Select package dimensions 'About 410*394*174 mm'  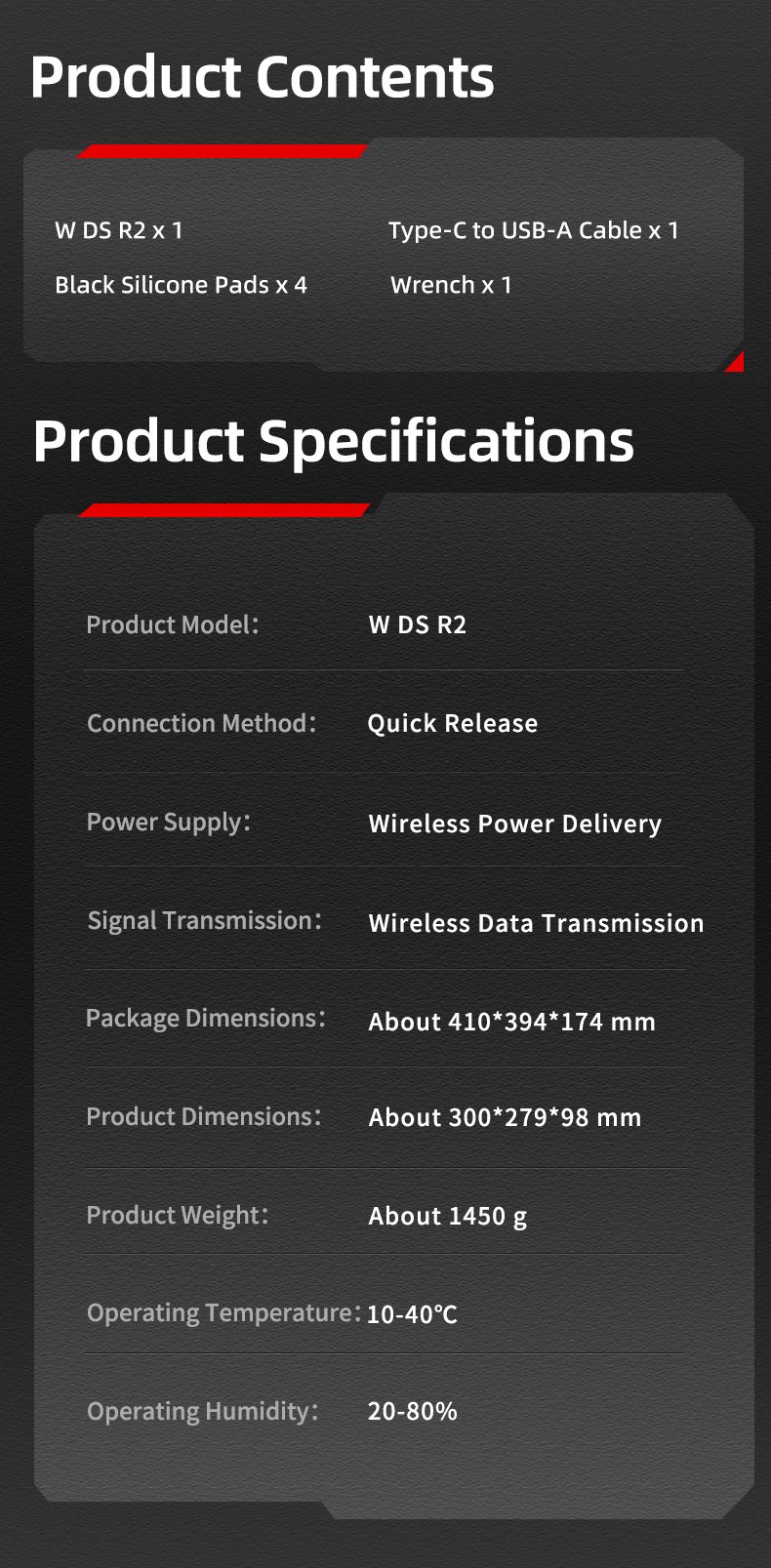[x=512, y=1022]
